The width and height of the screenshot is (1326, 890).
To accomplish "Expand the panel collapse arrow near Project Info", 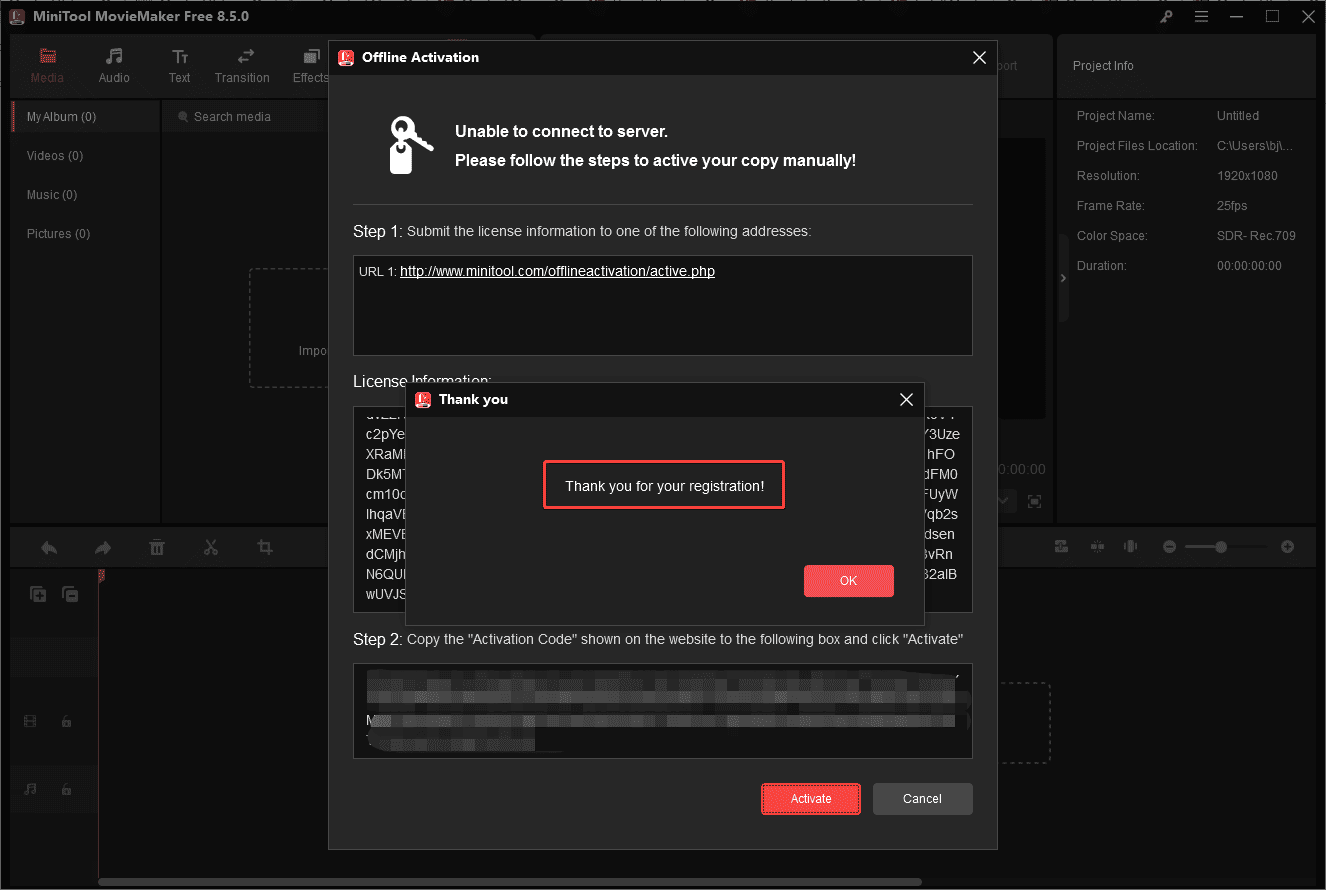I will 1063,278.
